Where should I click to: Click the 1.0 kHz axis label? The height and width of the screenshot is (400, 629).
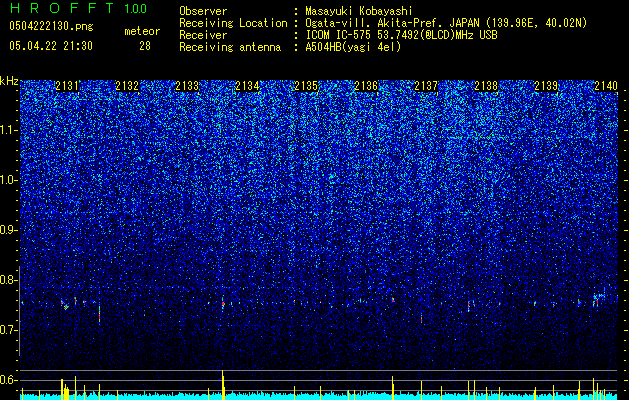pyautogui.click(x=9, y=180)
